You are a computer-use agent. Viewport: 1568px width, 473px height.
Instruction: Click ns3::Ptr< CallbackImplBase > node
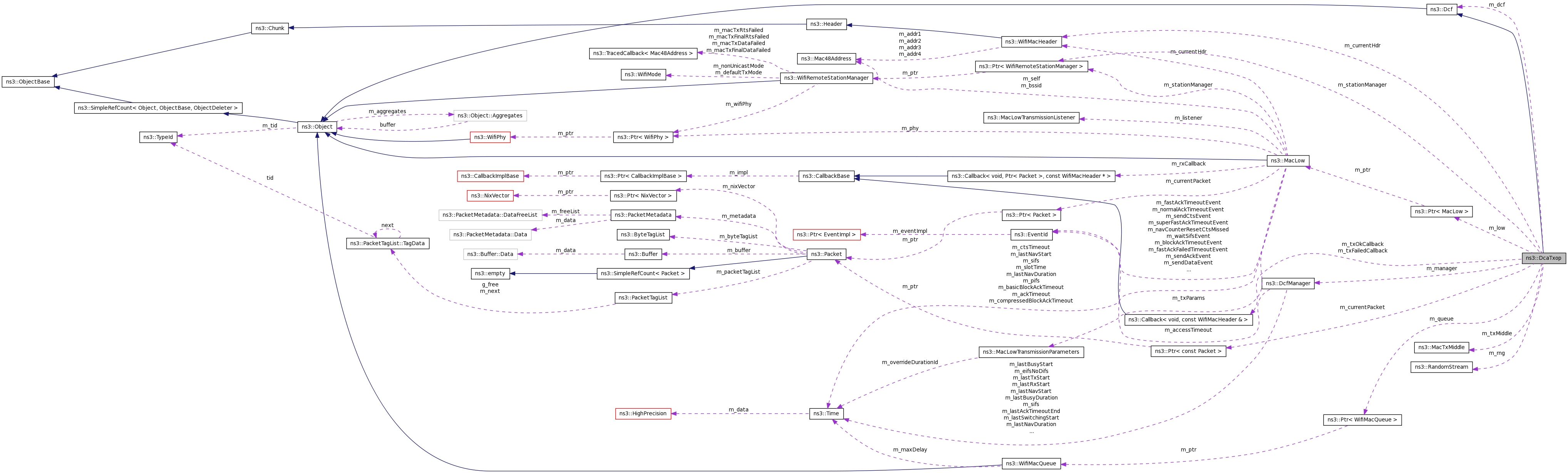tap(643, 176)
